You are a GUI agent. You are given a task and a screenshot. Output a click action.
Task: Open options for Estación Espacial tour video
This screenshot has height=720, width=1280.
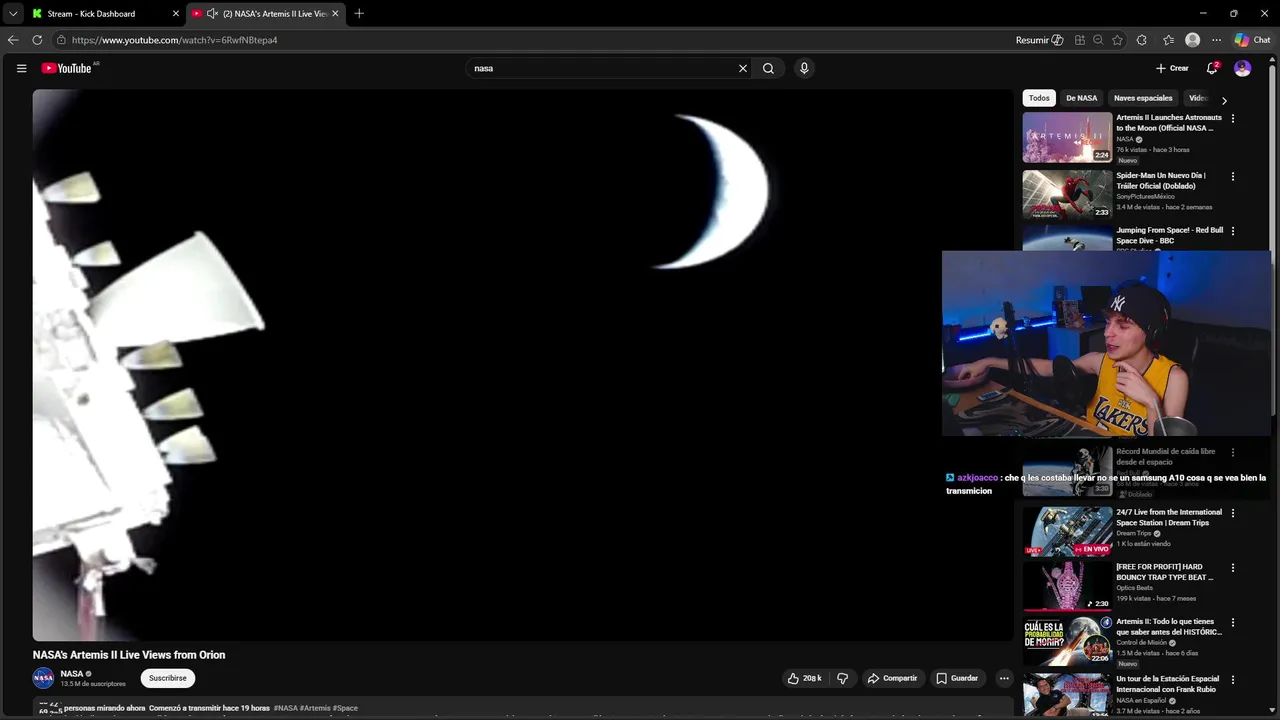coord(1232,679)
